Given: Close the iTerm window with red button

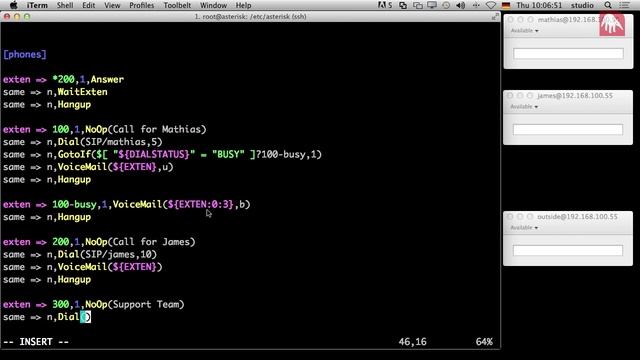Looking at the screenshot, I should coord(7,17).
